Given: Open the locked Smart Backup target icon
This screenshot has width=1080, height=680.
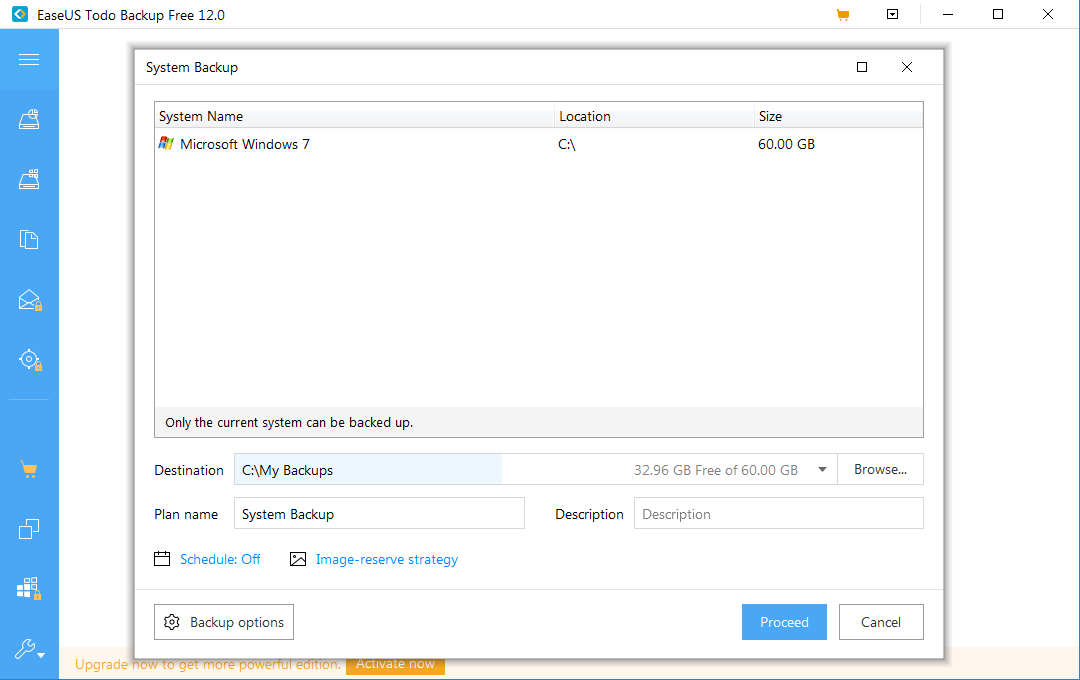Looking at the screenshot, I should point(29,360).
